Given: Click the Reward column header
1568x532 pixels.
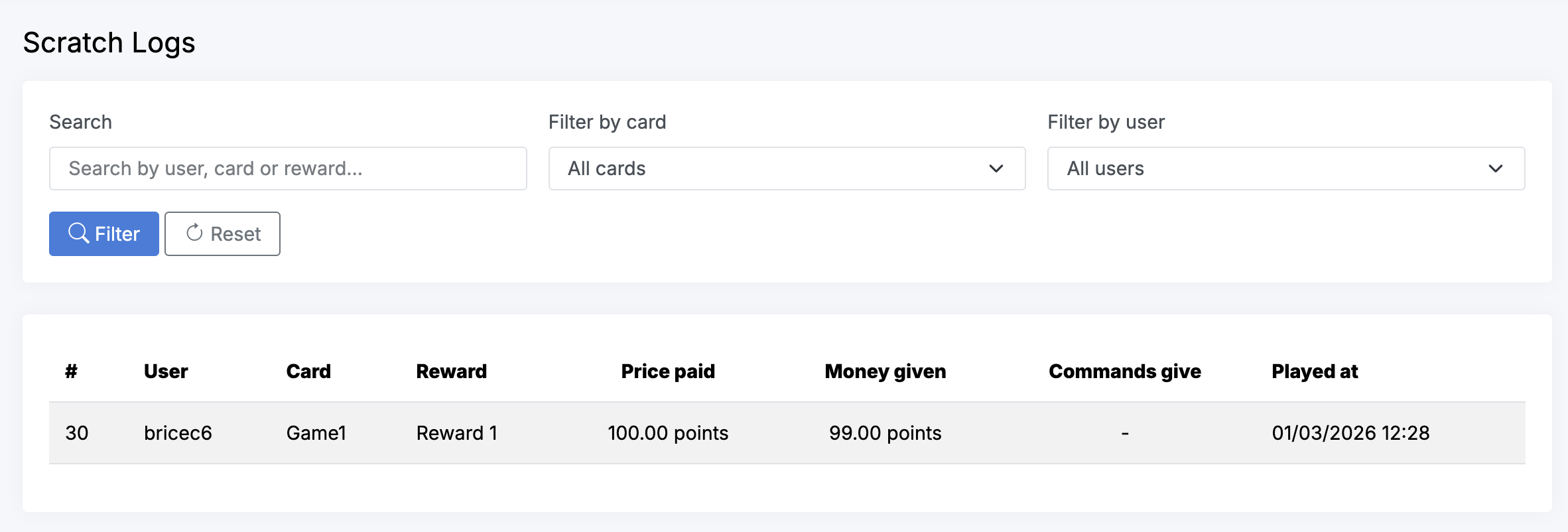Looking at the screenshot, I should pyautogui.click(x=451, y=371).
